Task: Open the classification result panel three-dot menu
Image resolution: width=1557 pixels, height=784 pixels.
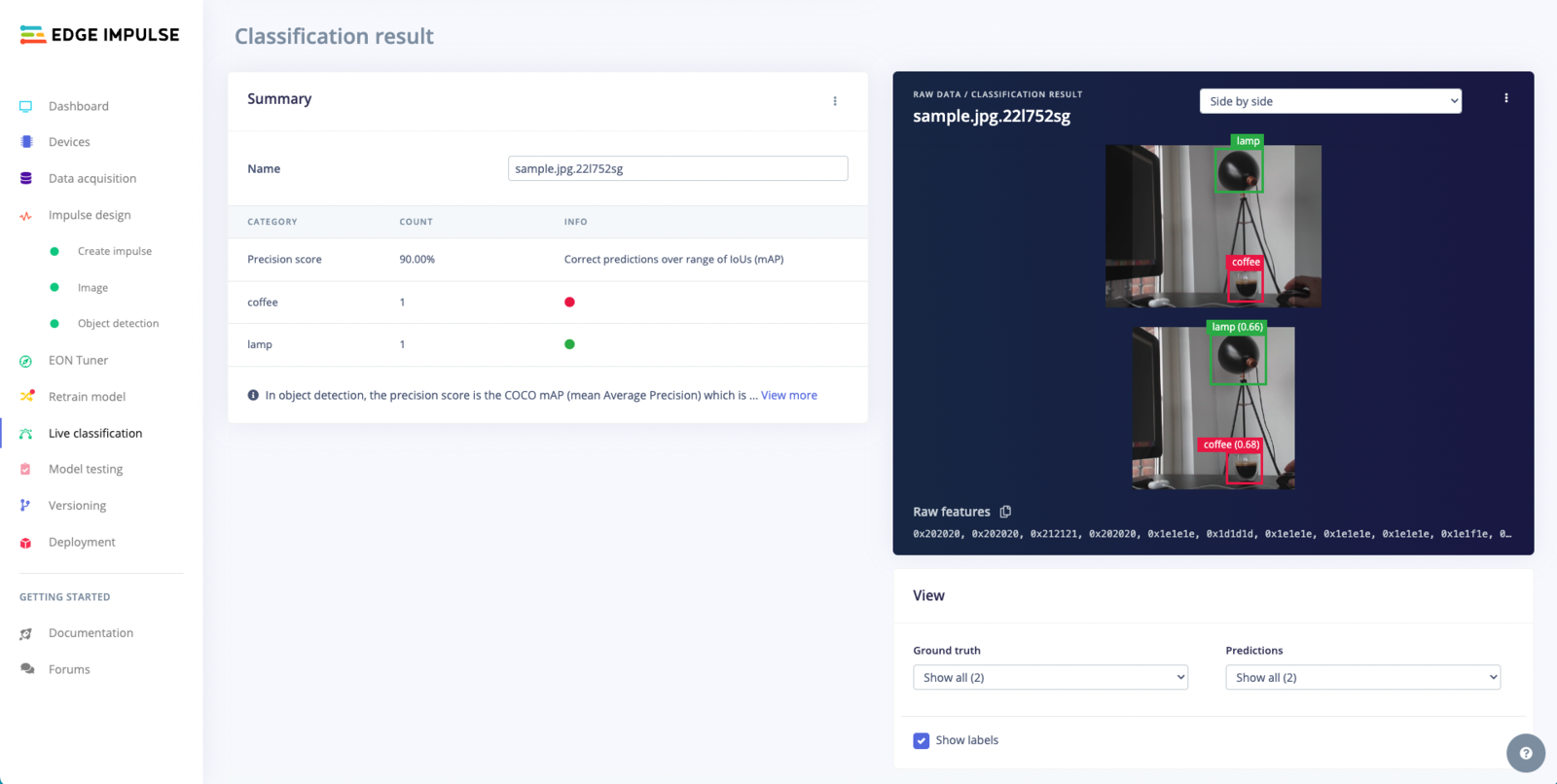Action: click(x=1506, y=98)
